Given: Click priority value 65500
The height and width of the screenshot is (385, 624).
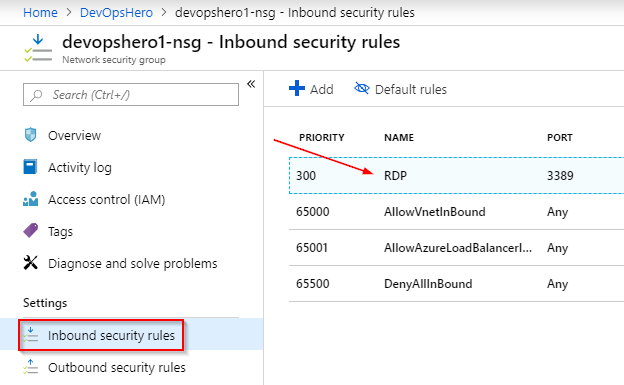Looking at the screenshot, I should pos(312,284).
